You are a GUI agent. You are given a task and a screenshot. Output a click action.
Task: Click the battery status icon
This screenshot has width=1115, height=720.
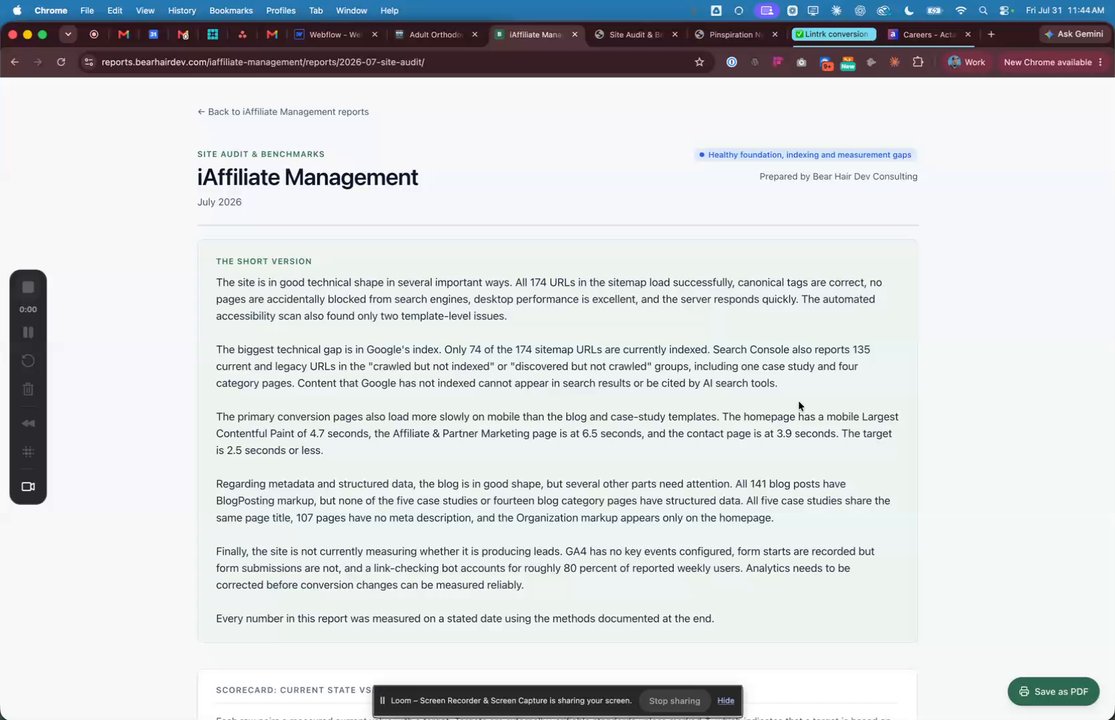pyautogui.click(x=934, y=11)
